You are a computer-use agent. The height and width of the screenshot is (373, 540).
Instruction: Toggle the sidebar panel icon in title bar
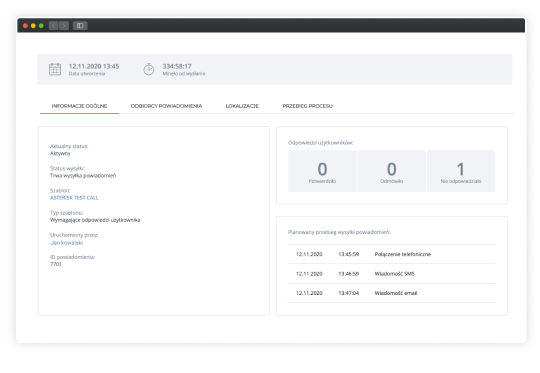[x=80, y=25]
